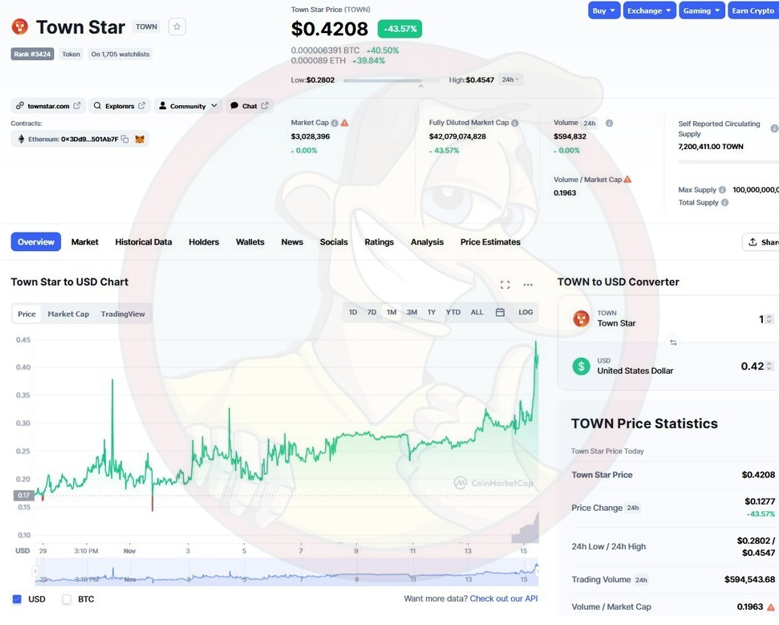Screen dimensions: 779x625
Task: Swap converter currencies arrows icon
Action: [x=673, y=343]
